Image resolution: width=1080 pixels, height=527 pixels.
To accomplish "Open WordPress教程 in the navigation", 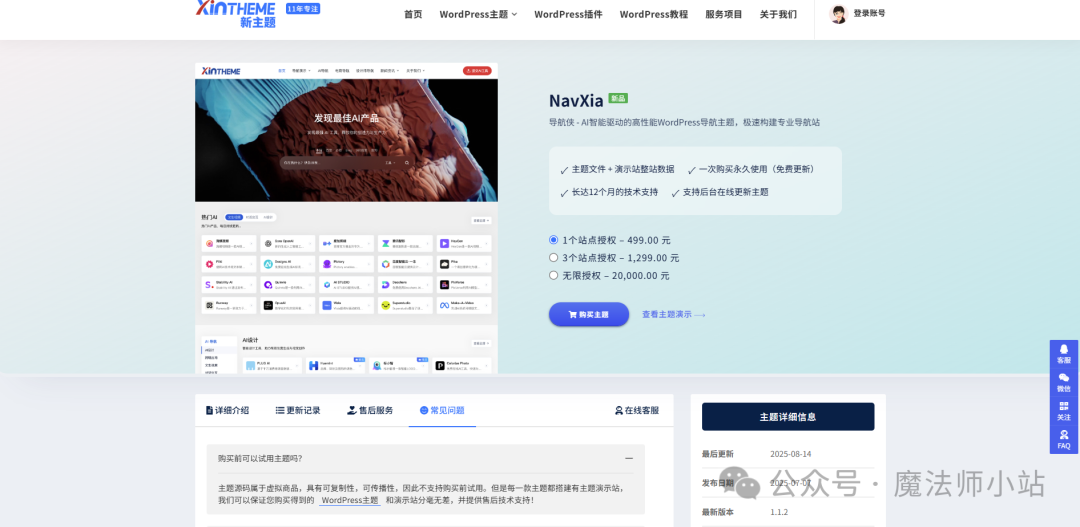I will pos(654,14).
